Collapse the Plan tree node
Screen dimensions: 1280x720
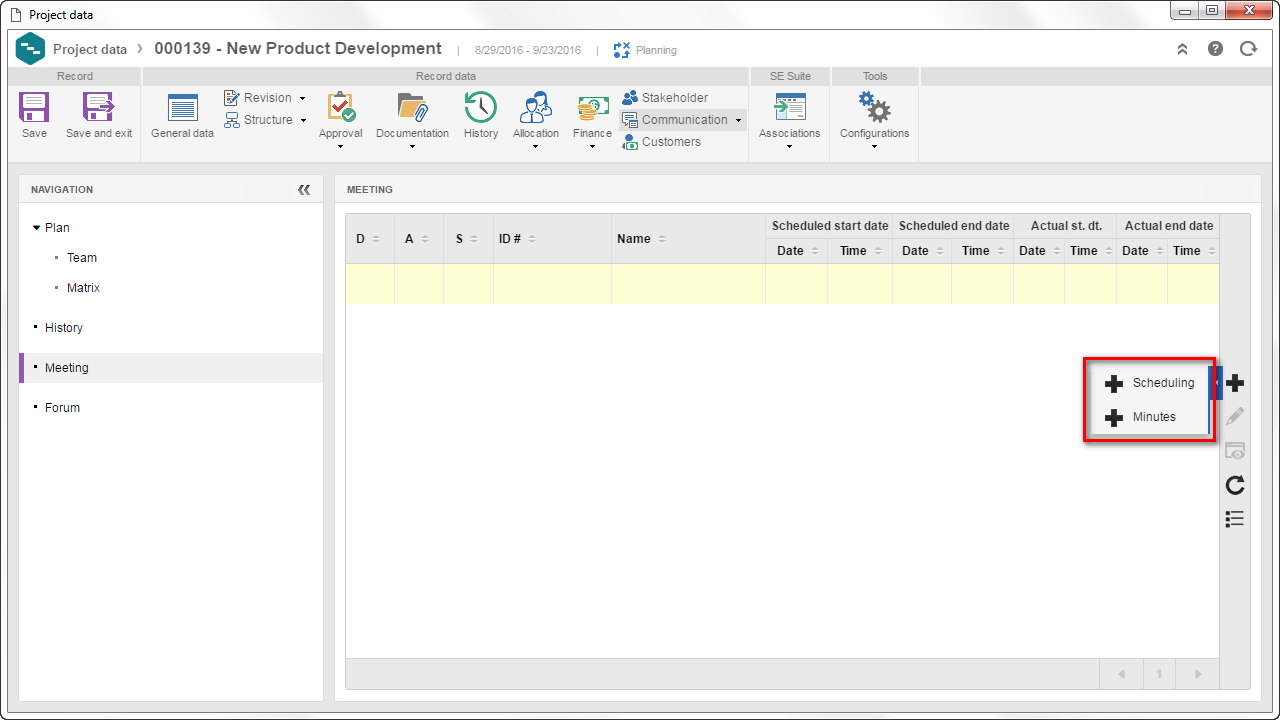point(37,228)
